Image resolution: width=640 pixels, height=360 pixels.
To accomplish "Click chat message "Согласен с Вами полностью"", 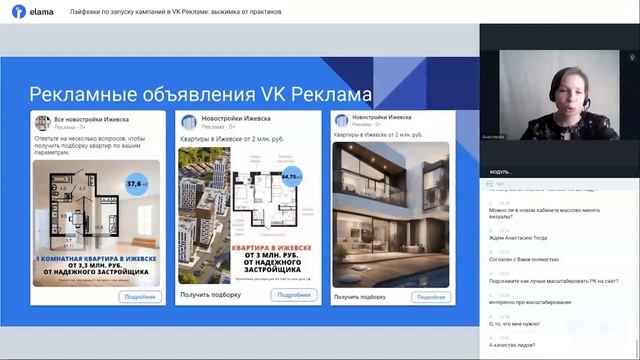I will click(524, 260).
